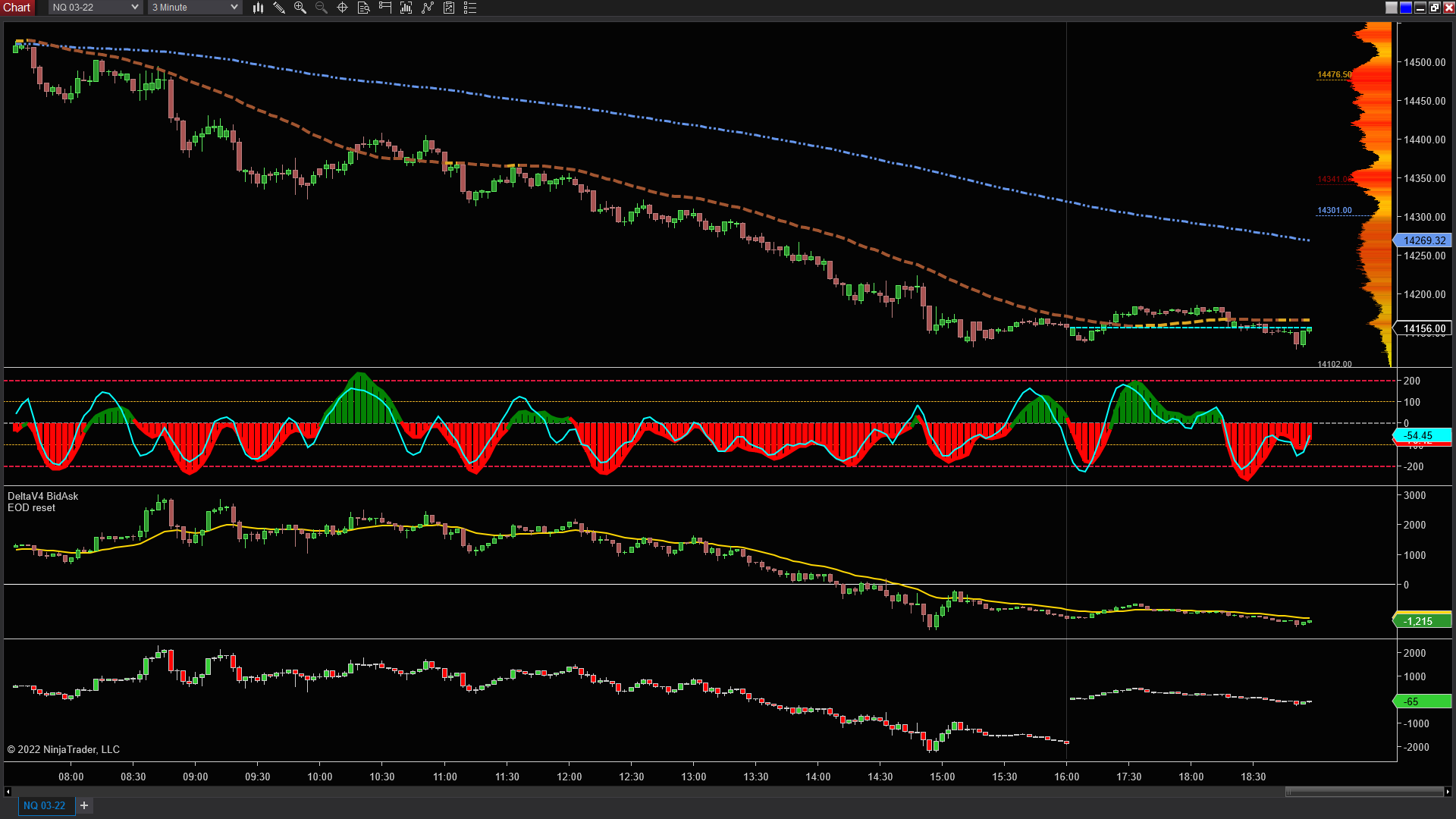
Task: Open the bar type chart style icon
Action: [x=258, y=8]
